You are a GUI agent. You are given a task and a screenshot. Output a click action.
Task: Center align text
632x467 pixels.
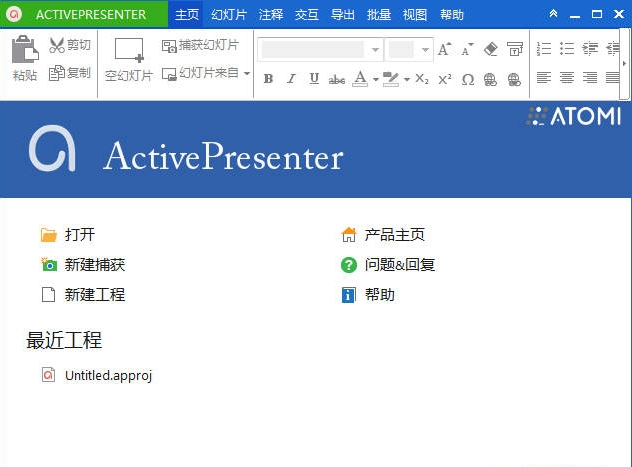click(x=567, y=77)
